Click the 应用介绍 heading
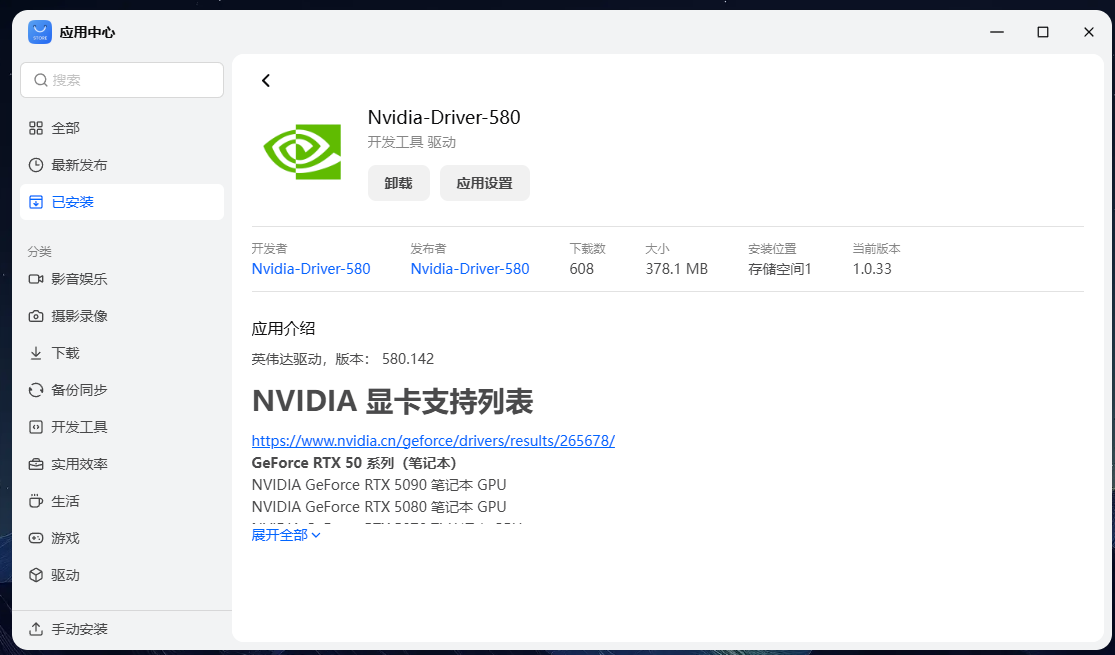 click(283, 329)
